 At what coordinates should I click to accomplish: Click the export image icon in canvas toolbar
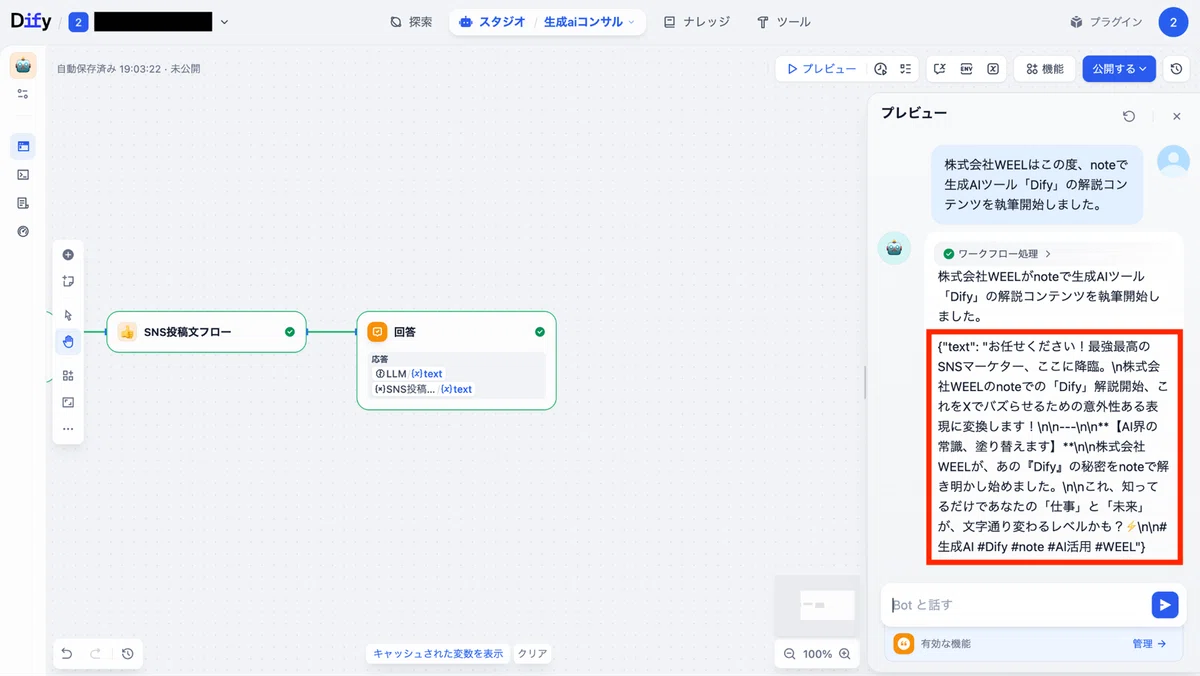(68, 402)
